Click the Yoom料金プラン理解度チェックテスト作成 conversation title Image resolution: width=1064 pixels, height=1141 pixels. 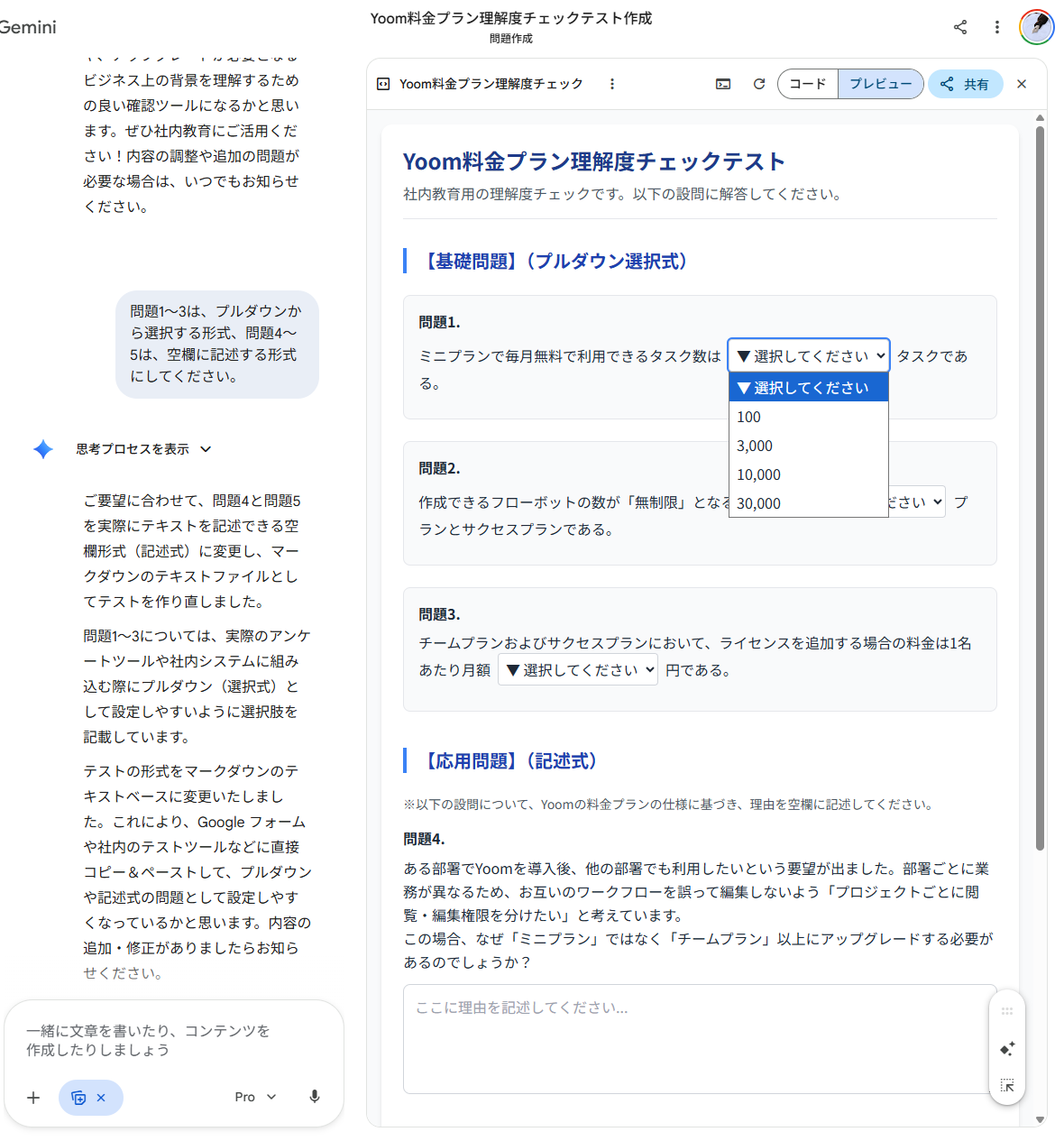click(511, 18)
